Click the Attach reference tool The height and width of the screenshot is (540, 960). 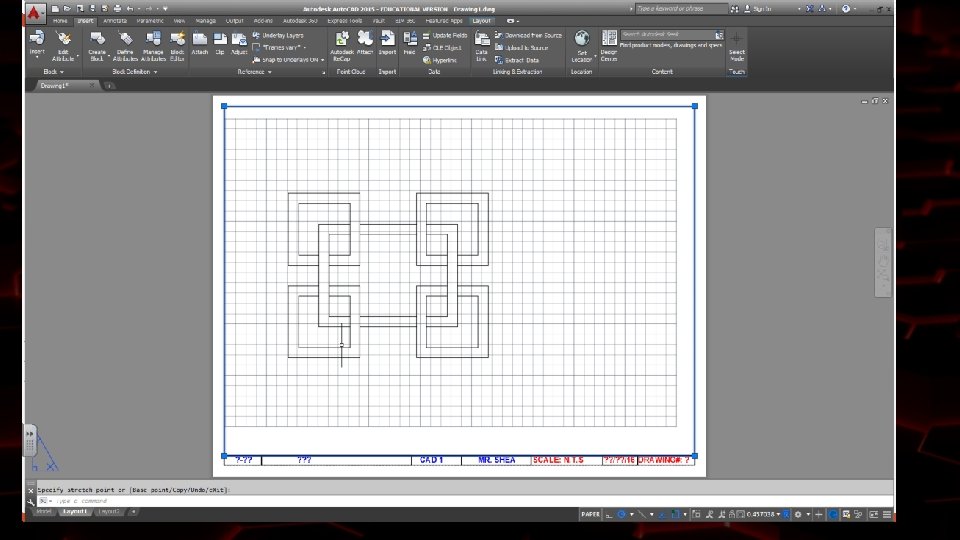click(200, 43)
